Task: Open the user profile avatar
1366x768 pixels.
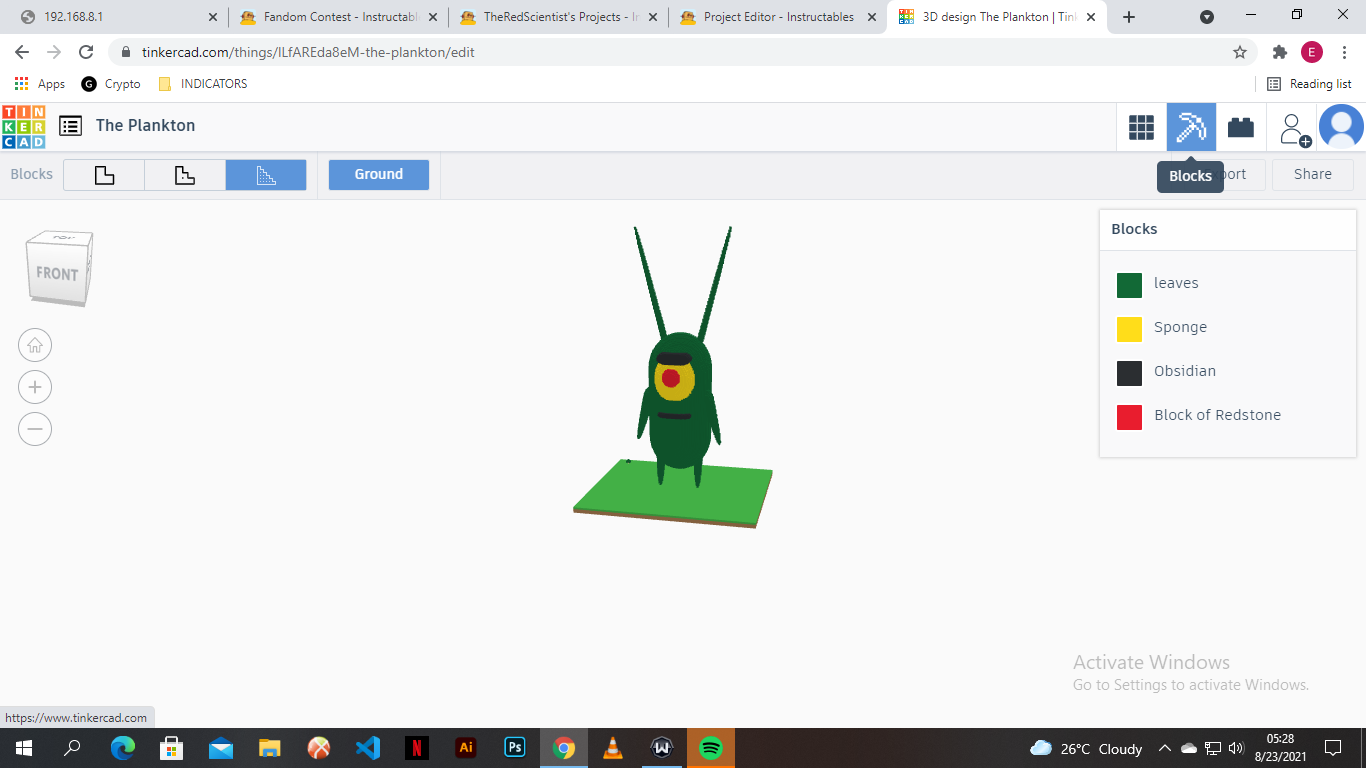Action: pyautogui.click(x=1341, y=127)
